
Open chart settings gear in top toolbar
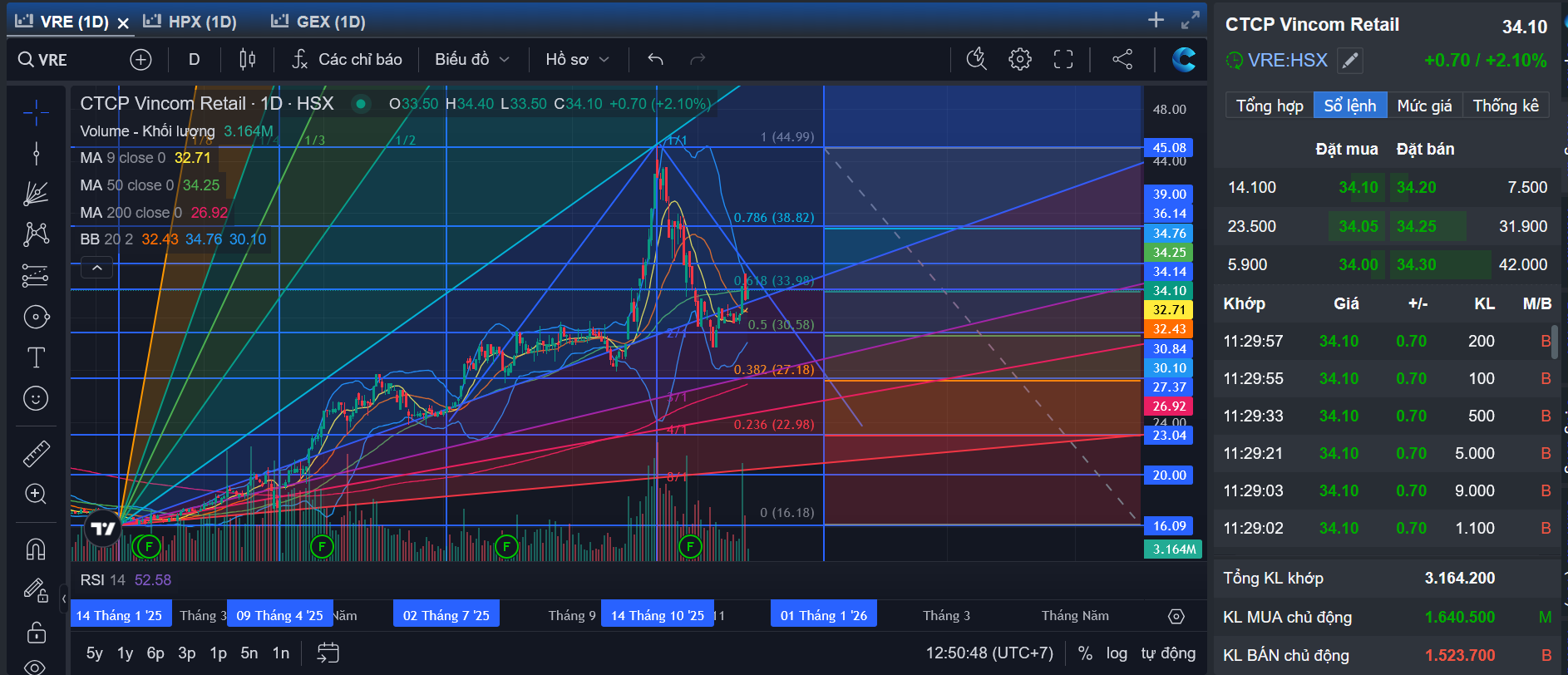(x=1020, y=59)
